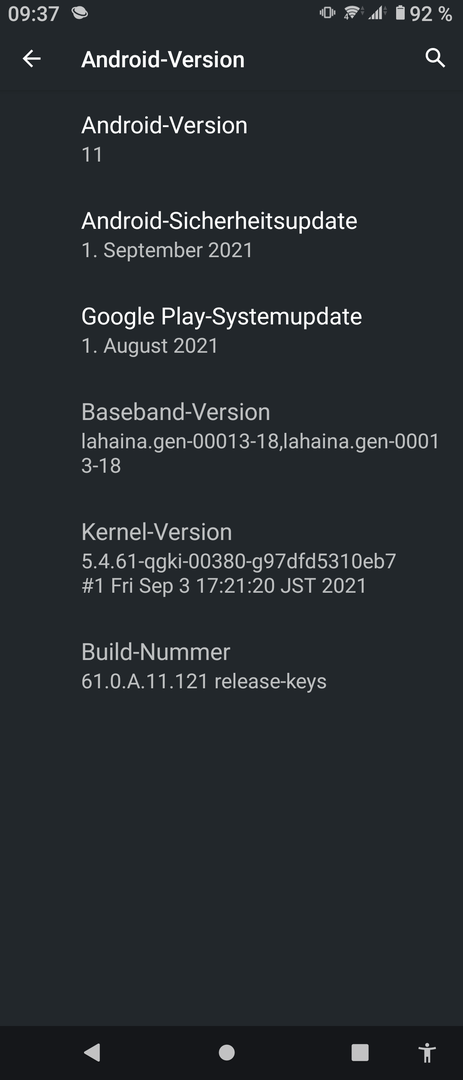
Task: Open recent apps square button
Action: click(x=360, y=1052)
